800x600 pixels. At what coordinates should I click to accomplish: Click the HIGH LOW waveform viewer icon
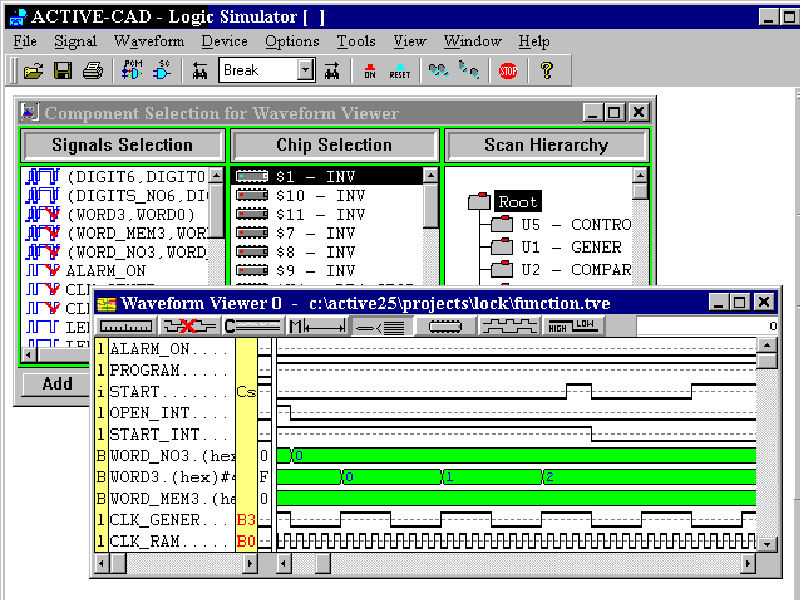point(568,326)
